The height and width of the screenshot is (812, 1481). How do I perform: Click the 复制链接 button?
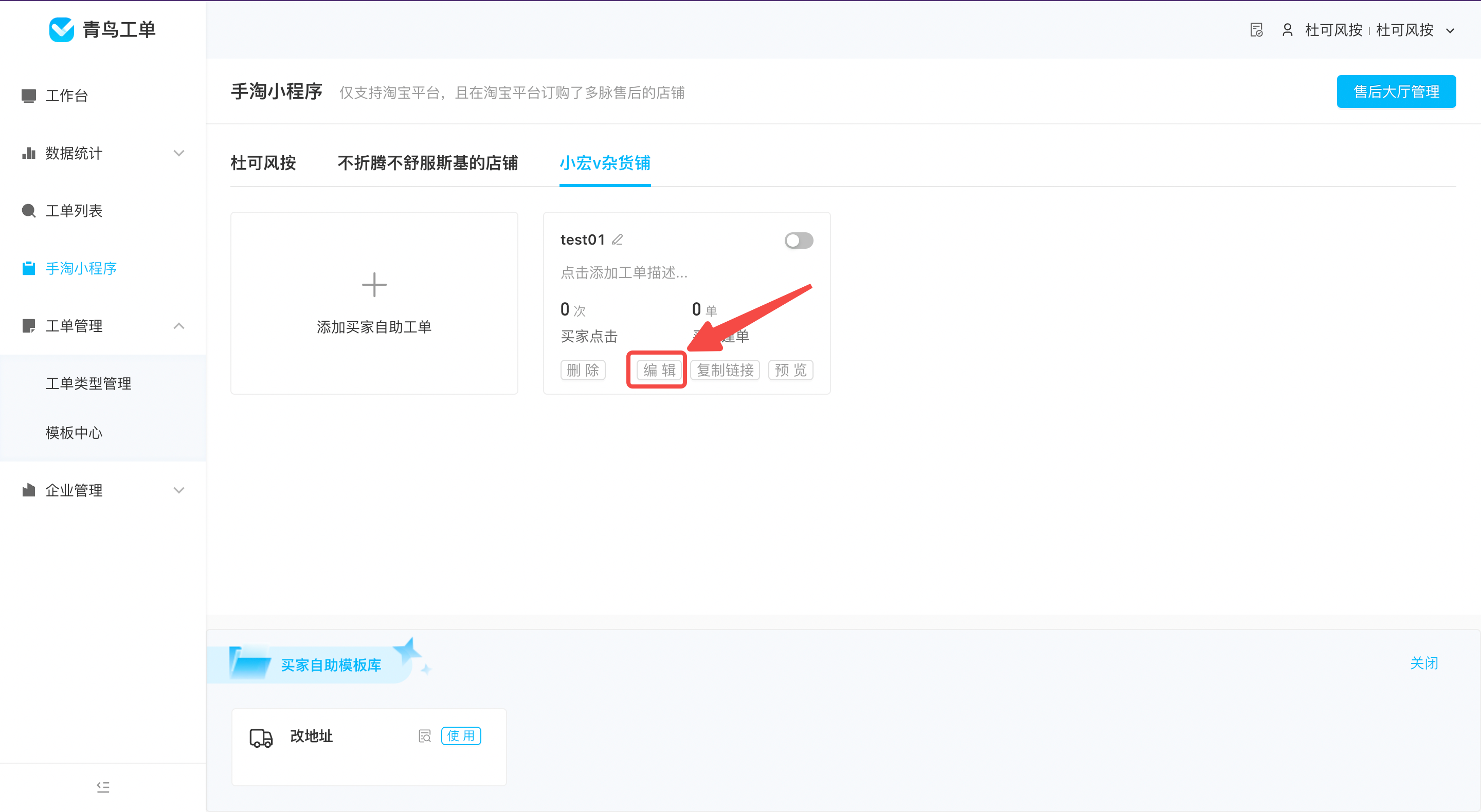click(725, 370)
